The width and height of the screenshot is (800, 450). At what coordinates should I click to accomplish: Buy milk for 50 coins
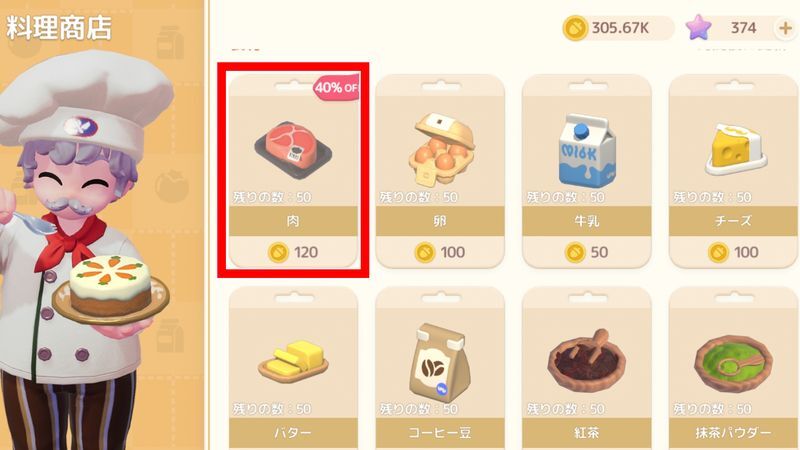click(587, 252)
